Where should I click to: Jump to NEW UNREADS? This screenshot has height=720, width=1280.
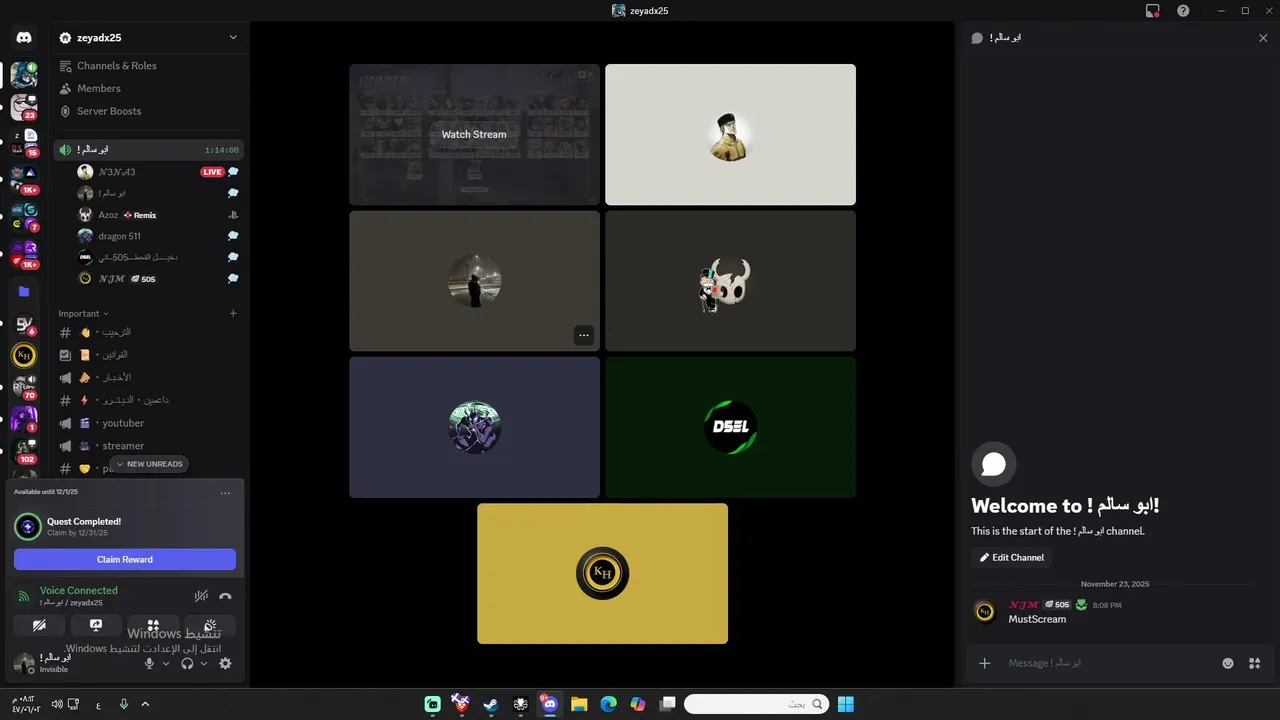click(x=149, y=464)
